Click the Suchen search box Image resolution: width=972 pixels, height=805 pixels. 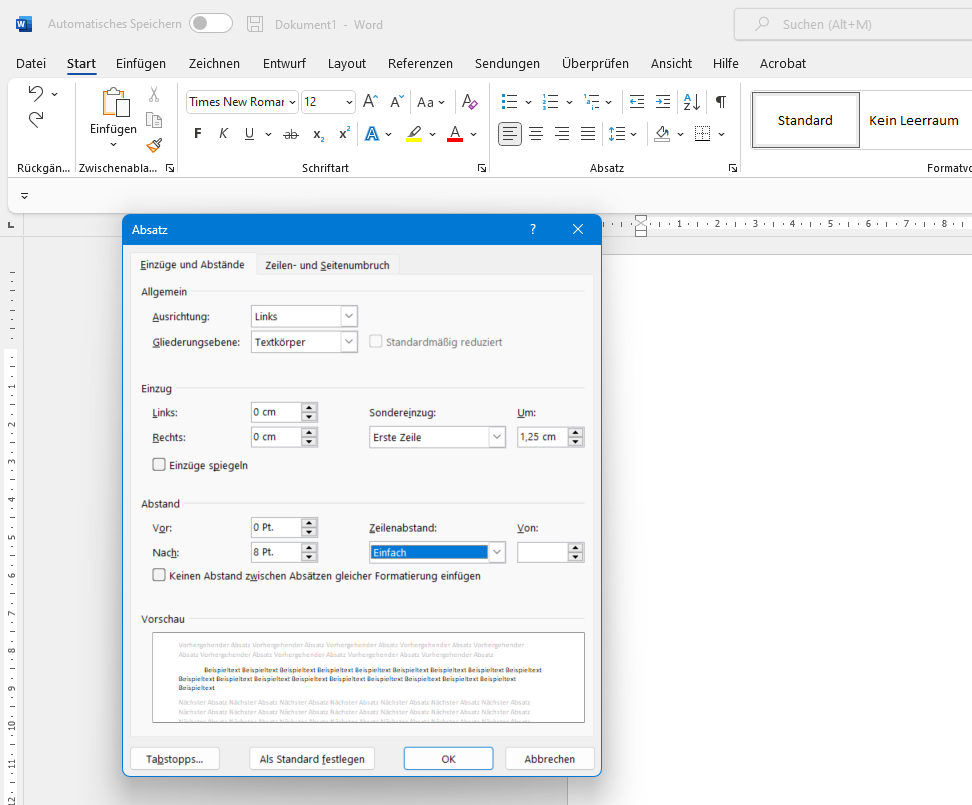click(x=853, y=24)
